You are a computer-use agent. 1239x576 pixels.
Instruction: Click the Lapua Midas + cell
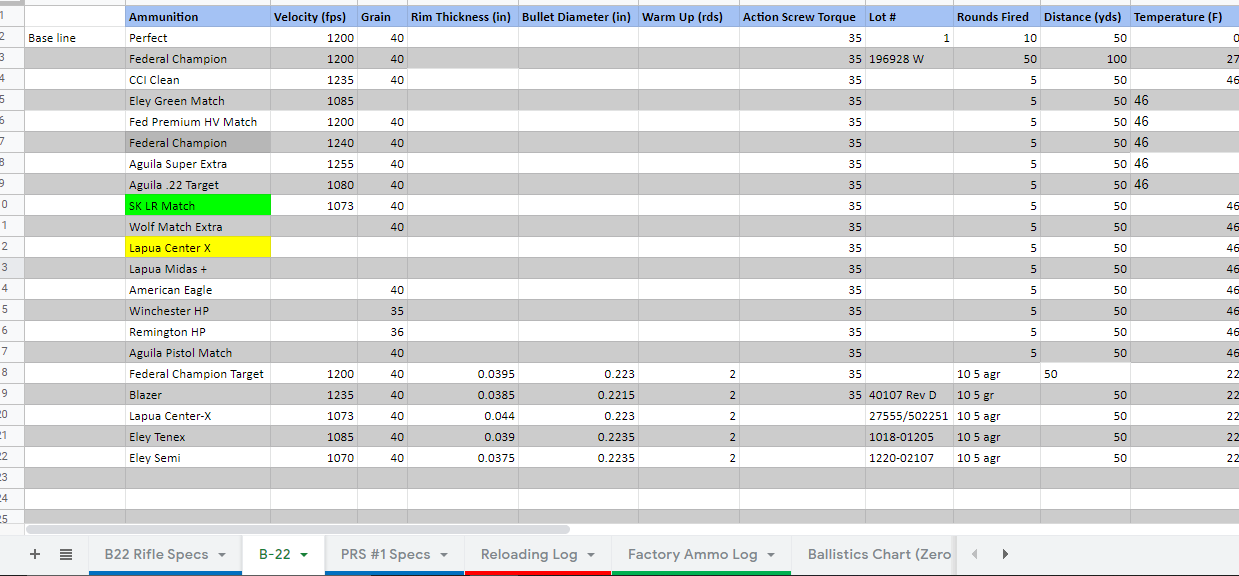click(198, 269)
